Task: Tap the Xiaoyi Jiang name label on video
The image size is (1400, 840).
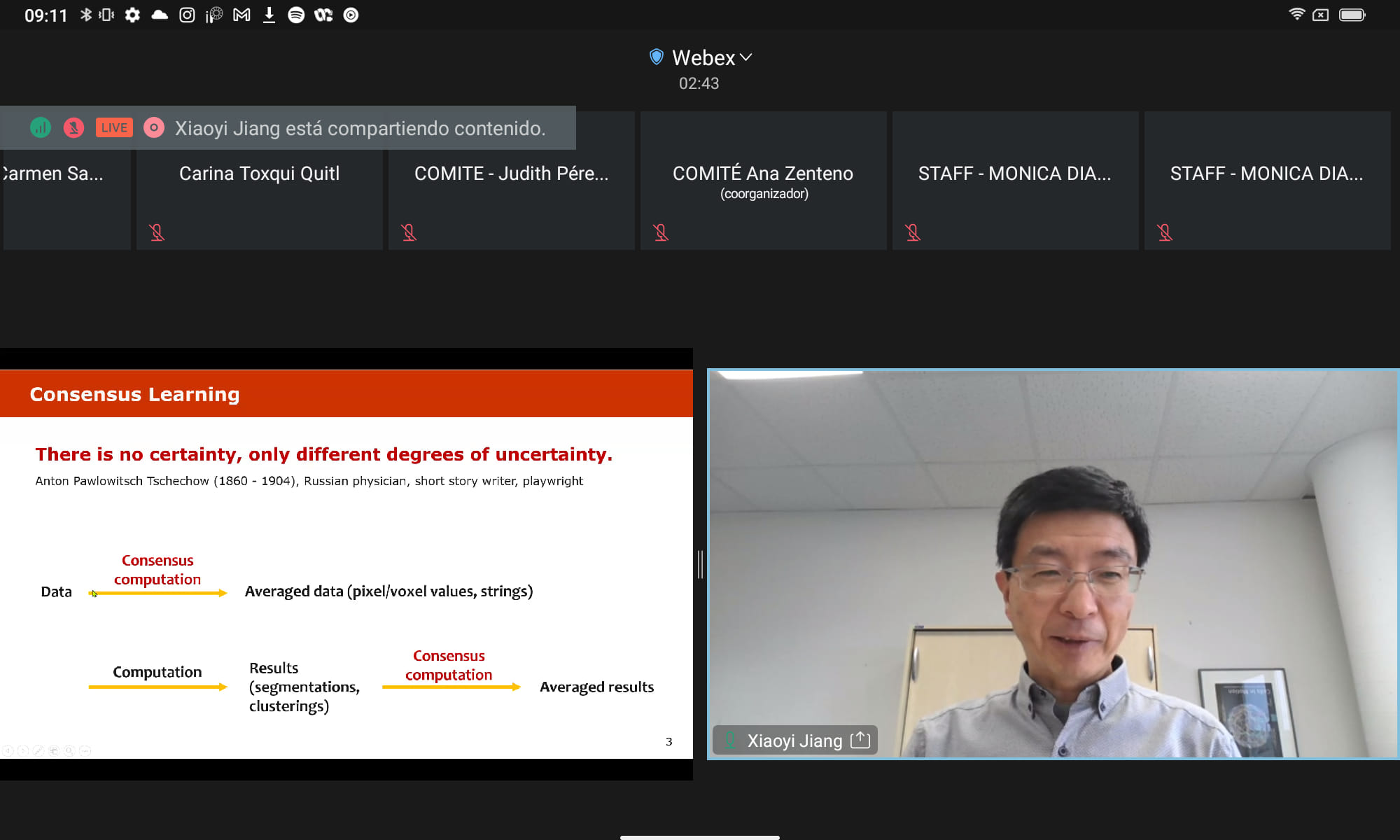Action: (x=794, y=741)
